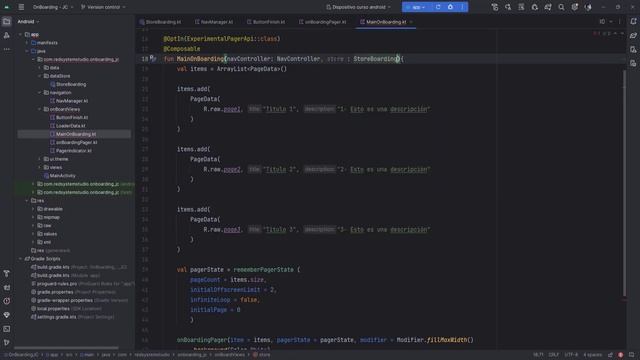Viewport: 640px width, 360px height.
Task: Click the gutter icon on line 18
Action: (153, 59)
